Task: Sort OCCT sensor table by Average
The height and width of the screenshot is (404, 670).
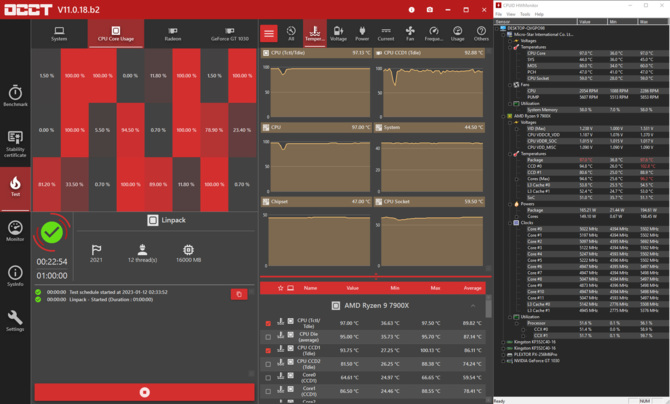Action: click(x=473, y=288)
